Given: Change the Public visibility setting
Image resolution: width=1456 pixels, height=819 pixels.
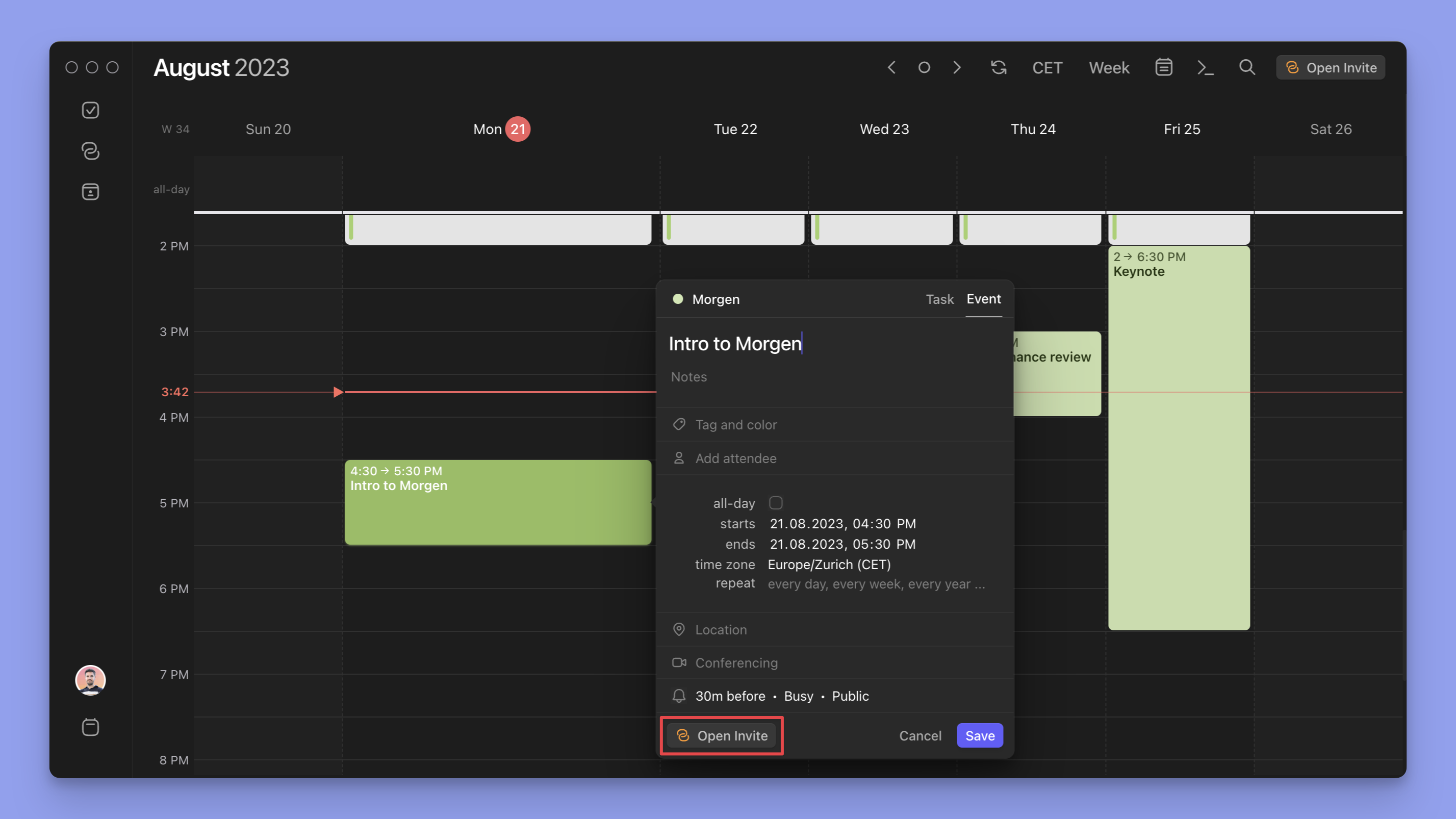Looking at the screenshot, I should pyautogui.click(x=850, y=696).
